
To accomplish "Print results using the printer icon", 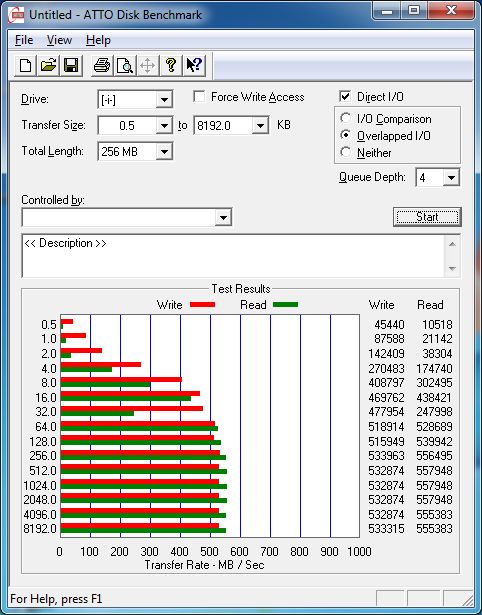I will pyautogui.click(x=102, y=65).
